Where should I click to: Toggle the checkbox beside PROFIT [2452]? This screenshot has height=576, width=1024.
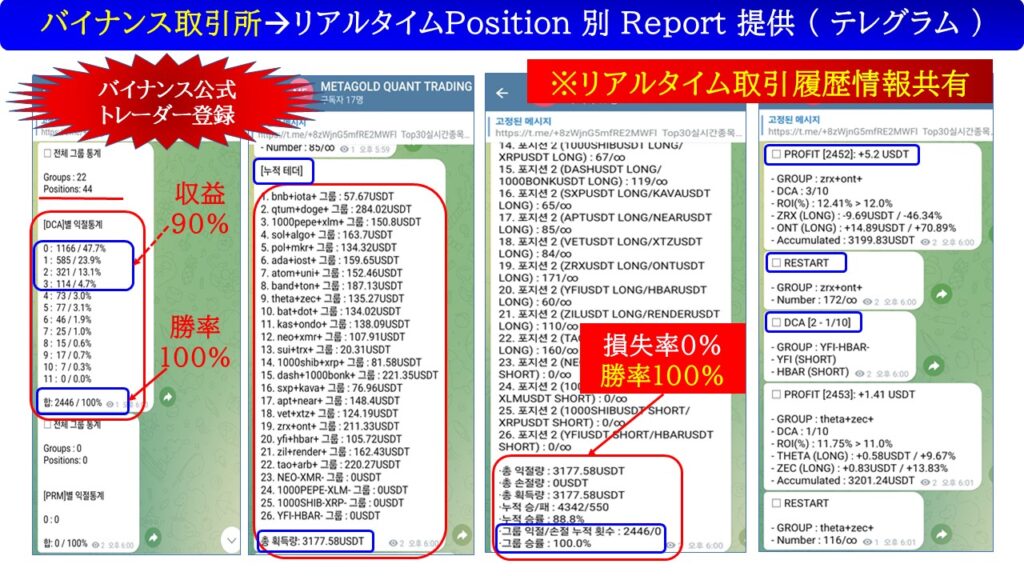point(777,155)
